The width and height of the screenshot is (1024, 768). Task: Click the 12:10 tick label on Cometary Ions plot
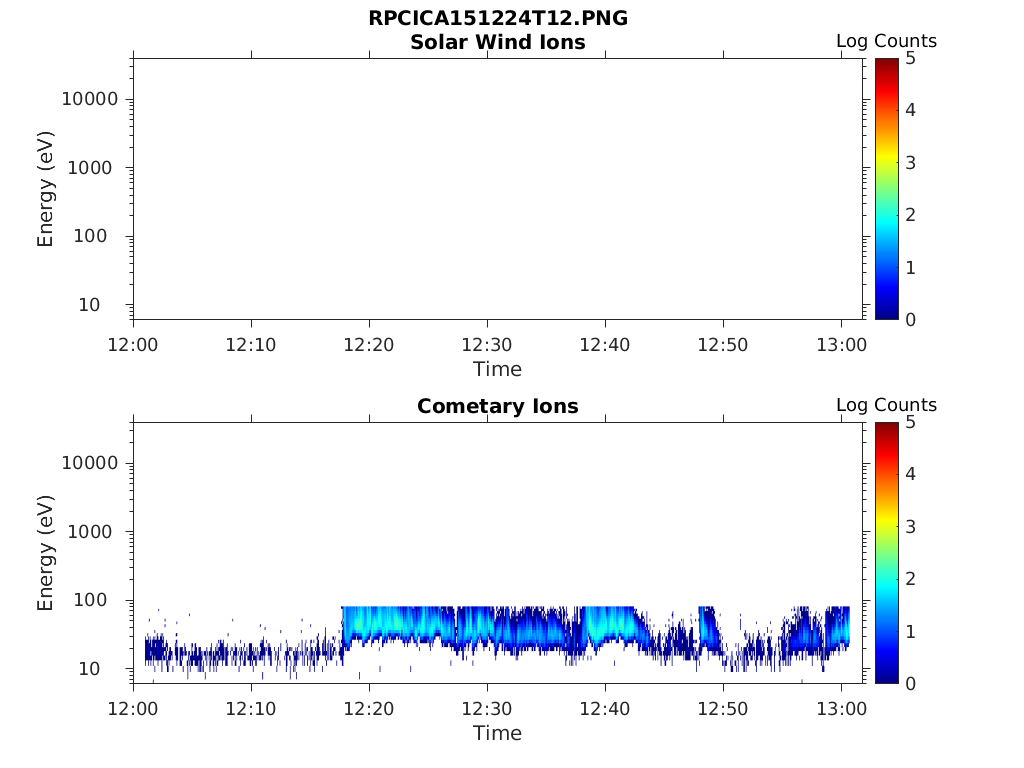pos(251,709)
